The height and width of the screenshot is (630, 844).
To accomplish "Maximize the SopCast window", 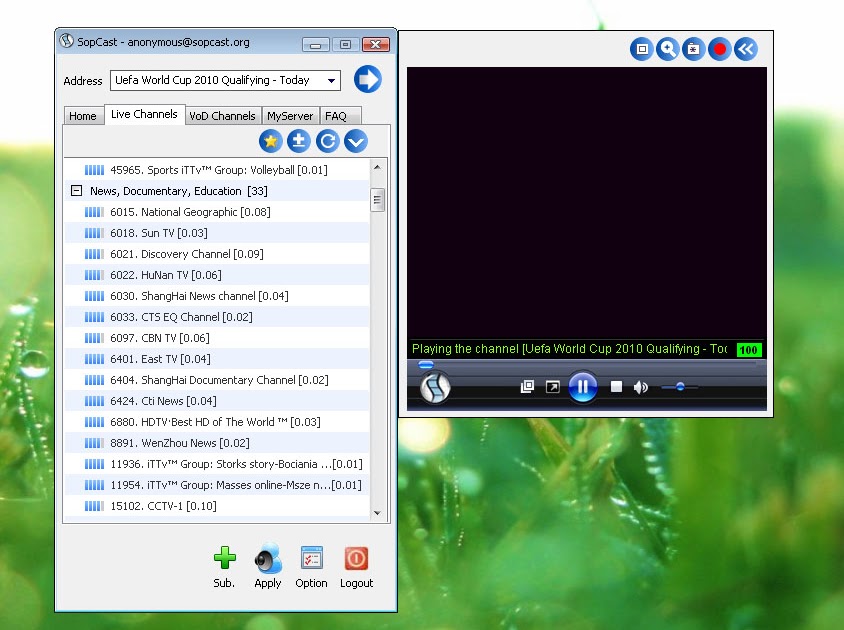I will (346, 44).
